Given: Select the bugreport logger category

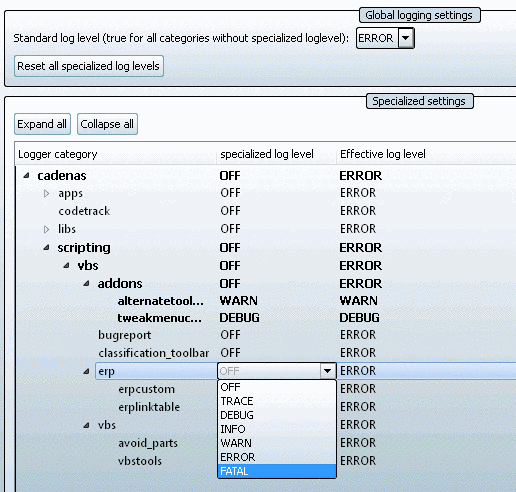Looking at the screenshot, I should tap(125, 335).
